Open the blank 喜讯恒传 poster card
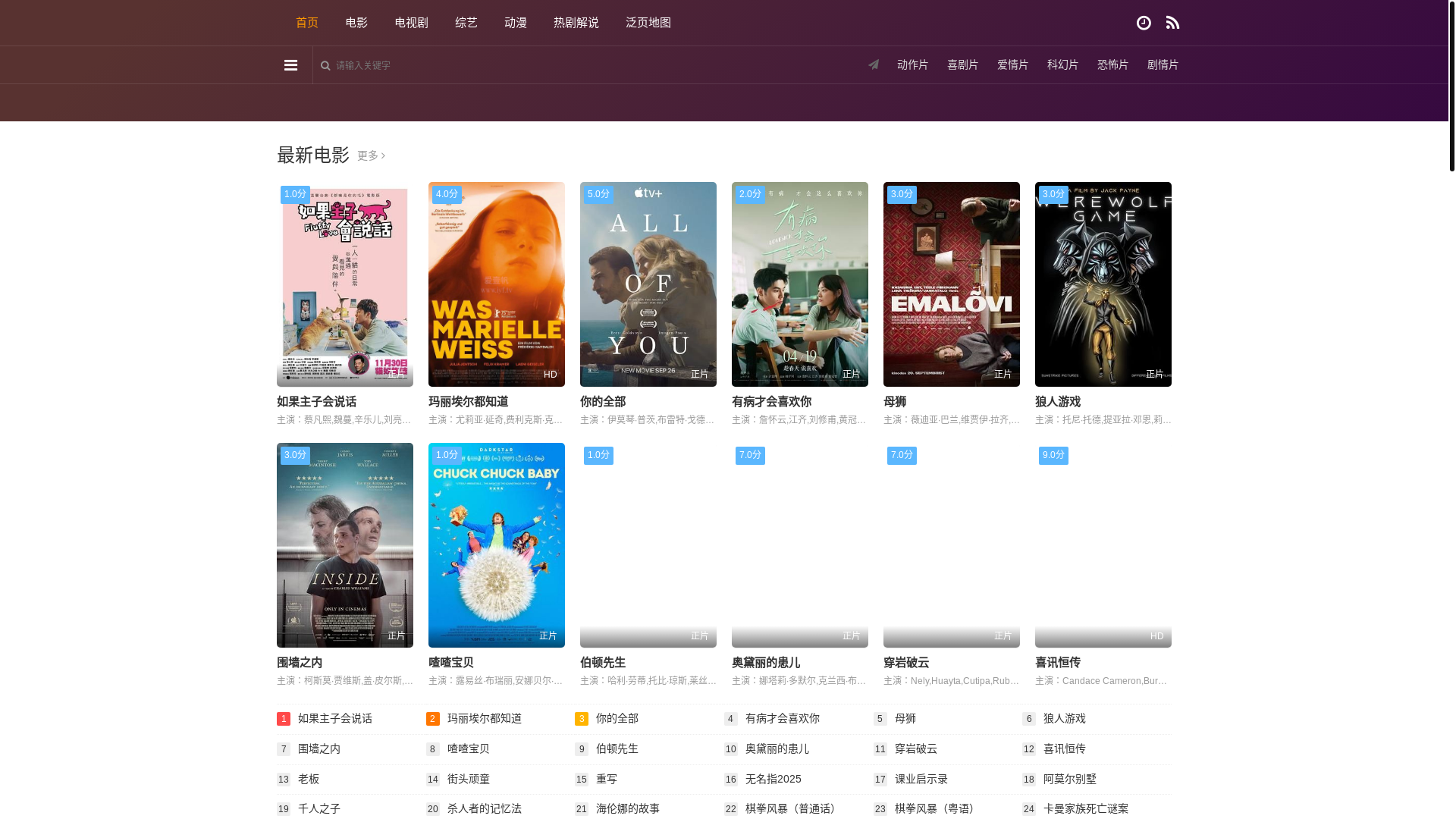The image size is (1456, 819). 1103,545
